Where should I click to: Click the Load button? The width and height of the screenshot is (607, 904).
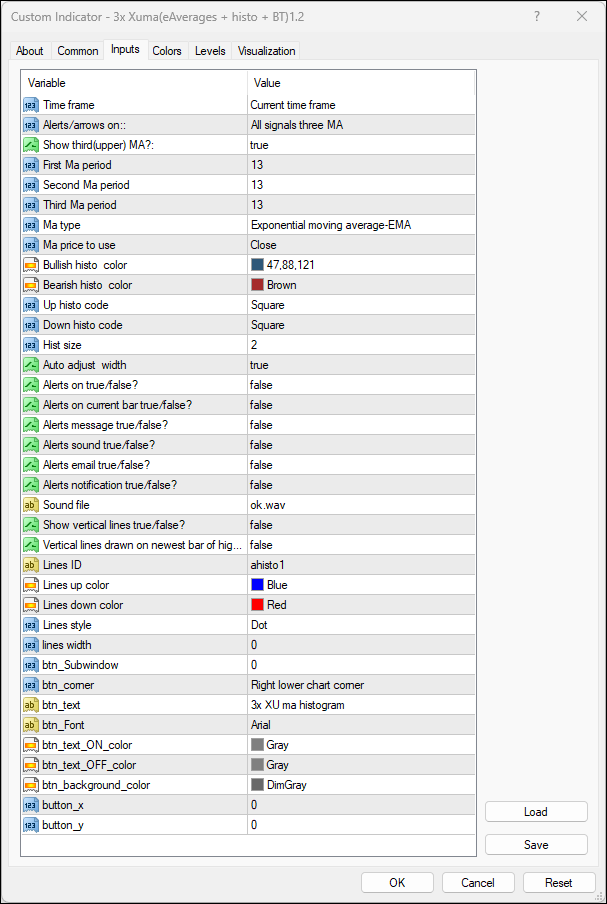pos(536,812)
